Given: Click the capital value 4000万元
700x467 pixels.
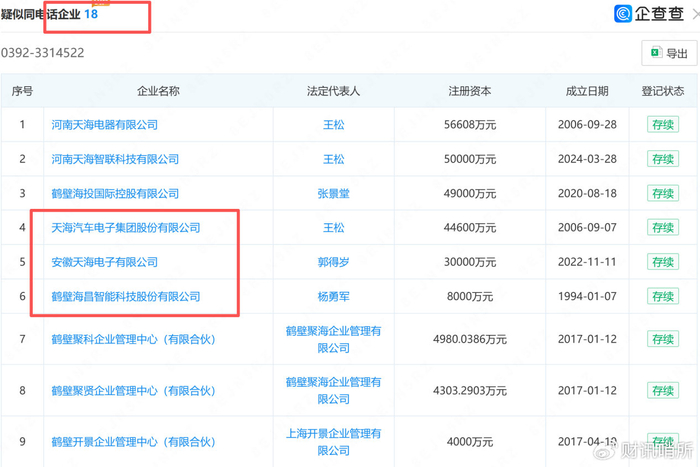Looking at the screenshot, I should click(x=470, y=442).
